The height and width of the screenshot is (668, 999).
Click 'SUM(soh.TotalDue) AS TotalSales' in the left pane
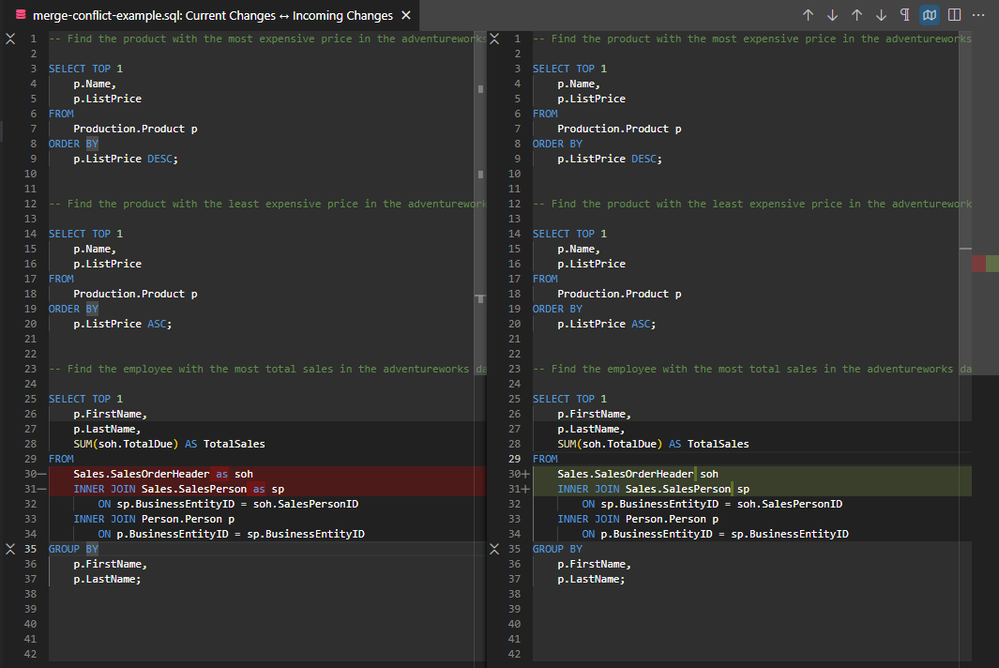169,444
